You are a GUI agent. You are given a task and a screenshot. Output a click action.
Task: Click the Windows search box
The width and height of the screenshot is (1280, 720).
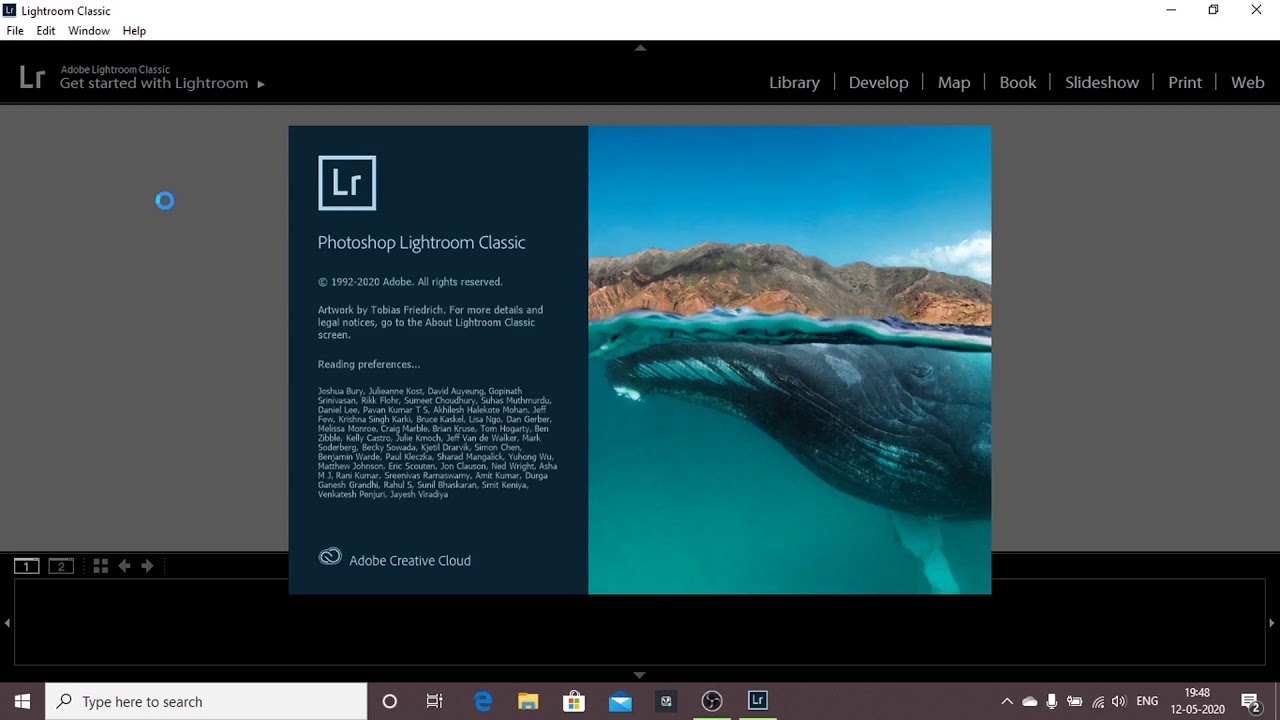pos(208,701)
